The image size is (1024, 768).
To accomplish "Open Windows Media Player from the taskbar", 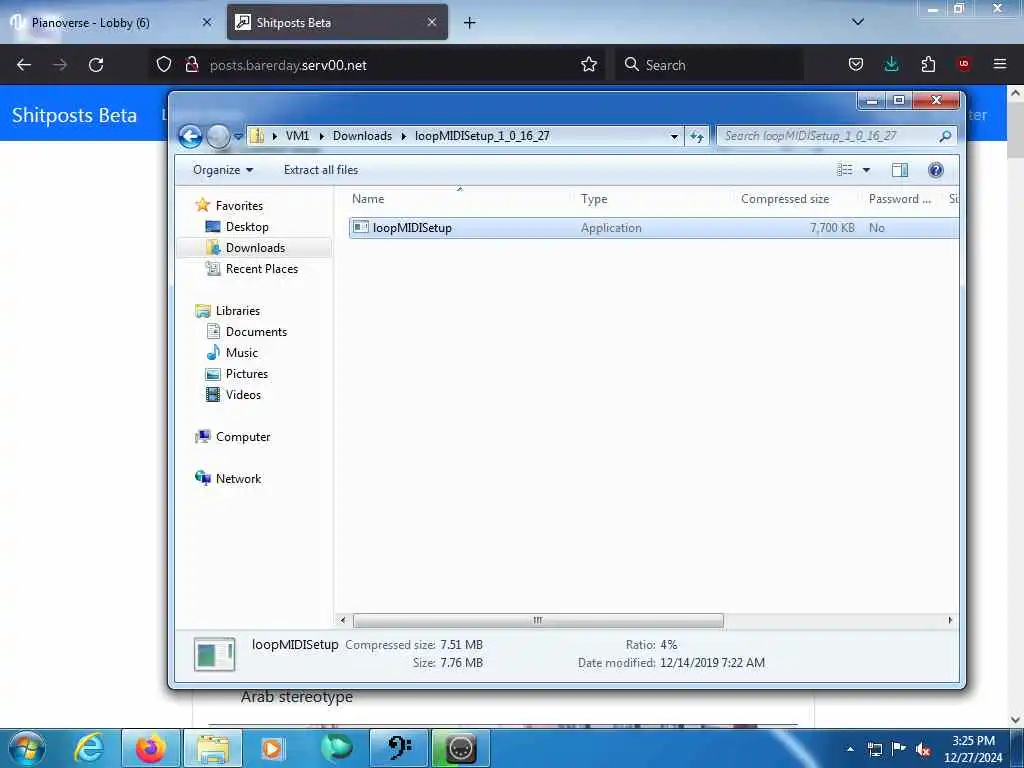I will 273,748.
